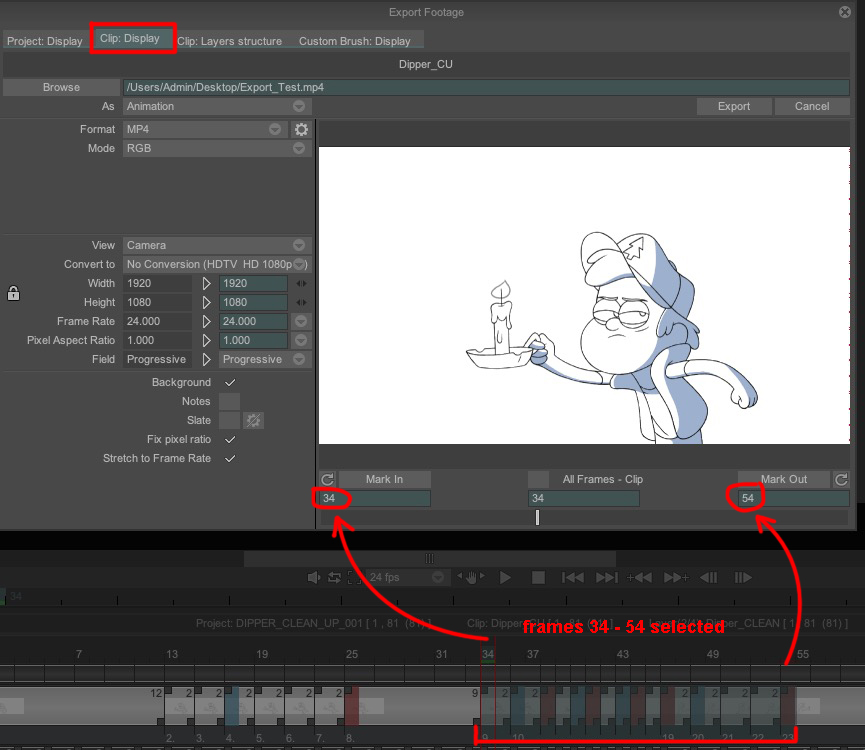The image size is (865, 750).
Task: Apply Height value with the triangle arrow
Action: 206,302
